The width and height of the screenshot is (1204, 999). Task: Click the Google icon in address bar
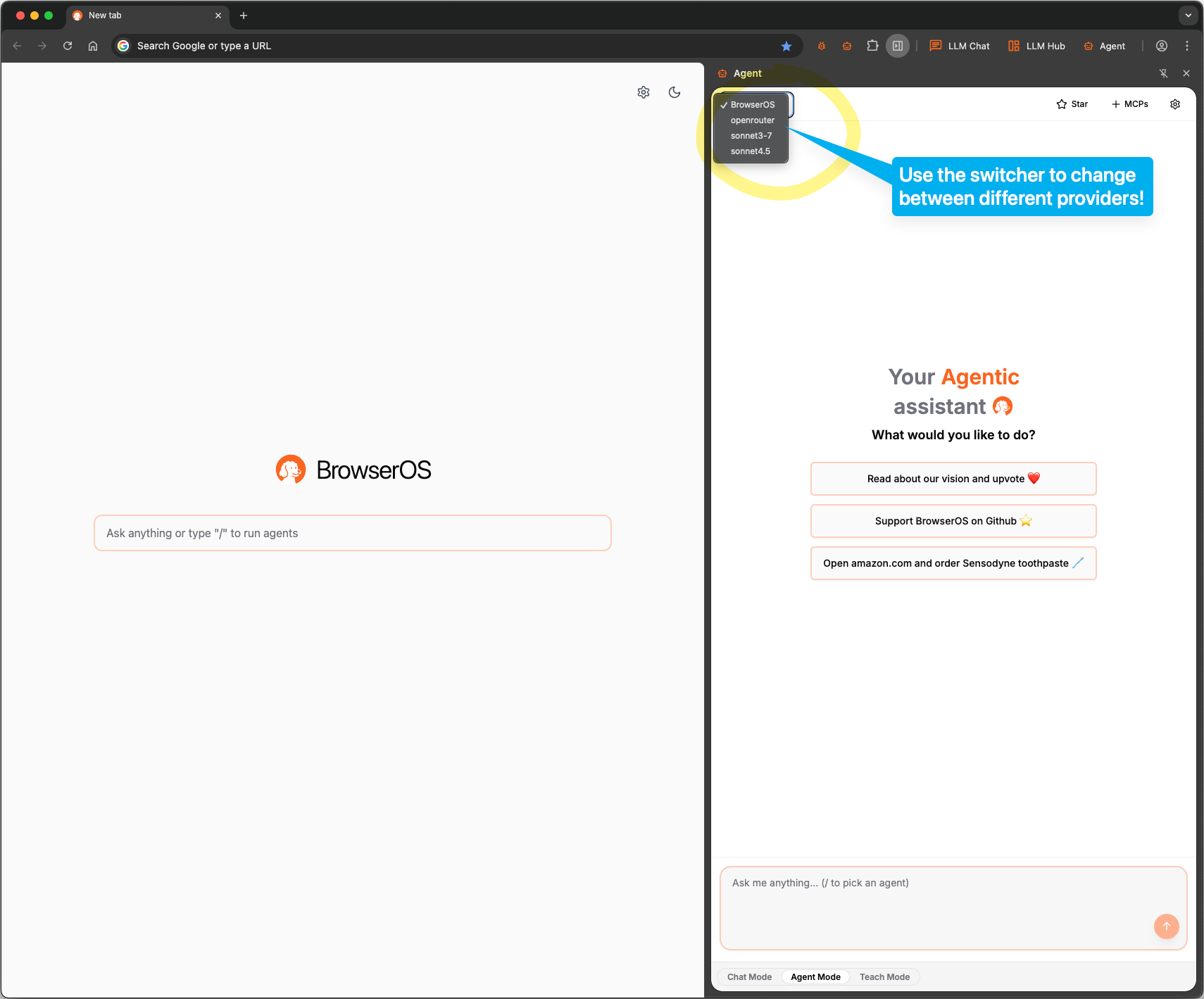click(123, 46)
